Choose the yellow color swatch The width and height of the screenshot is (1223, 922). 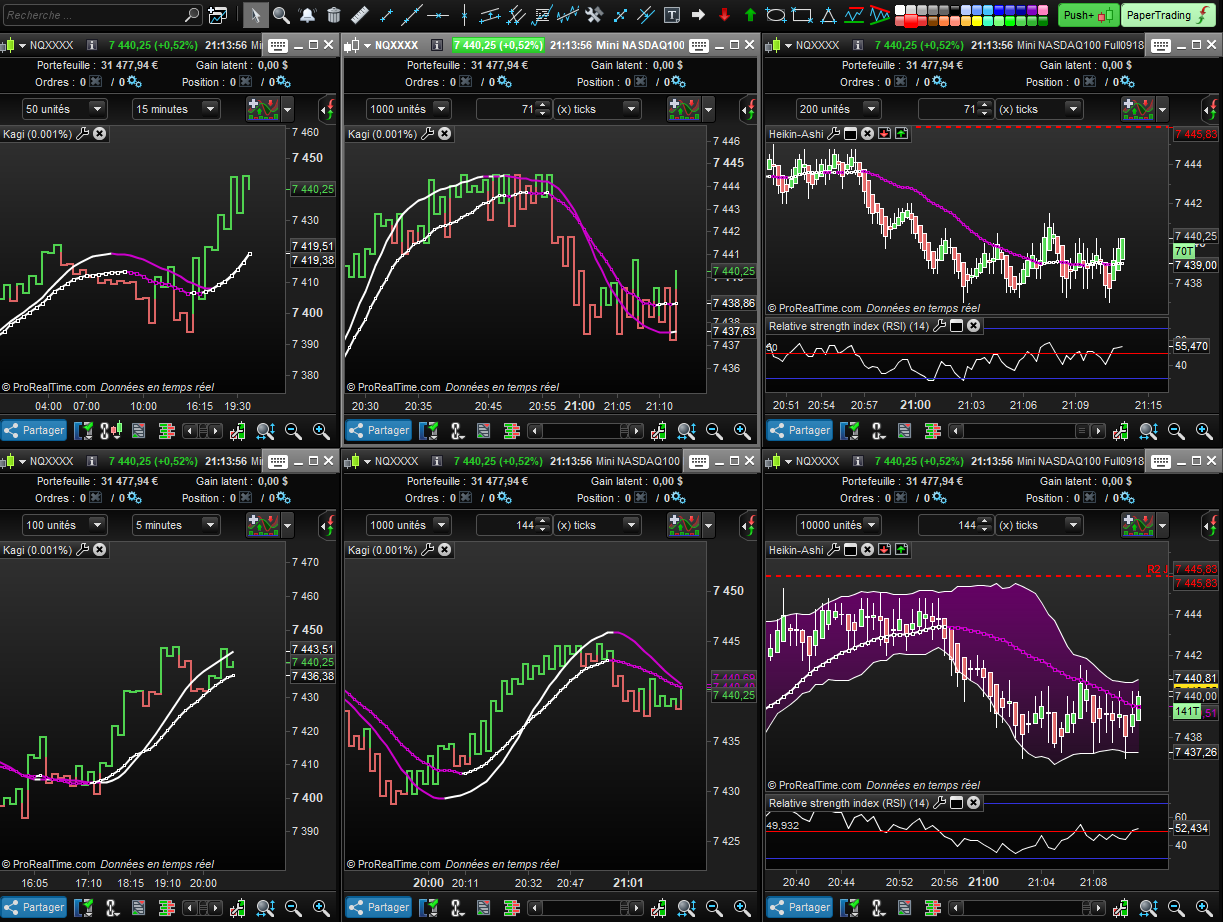coord(977,21)
